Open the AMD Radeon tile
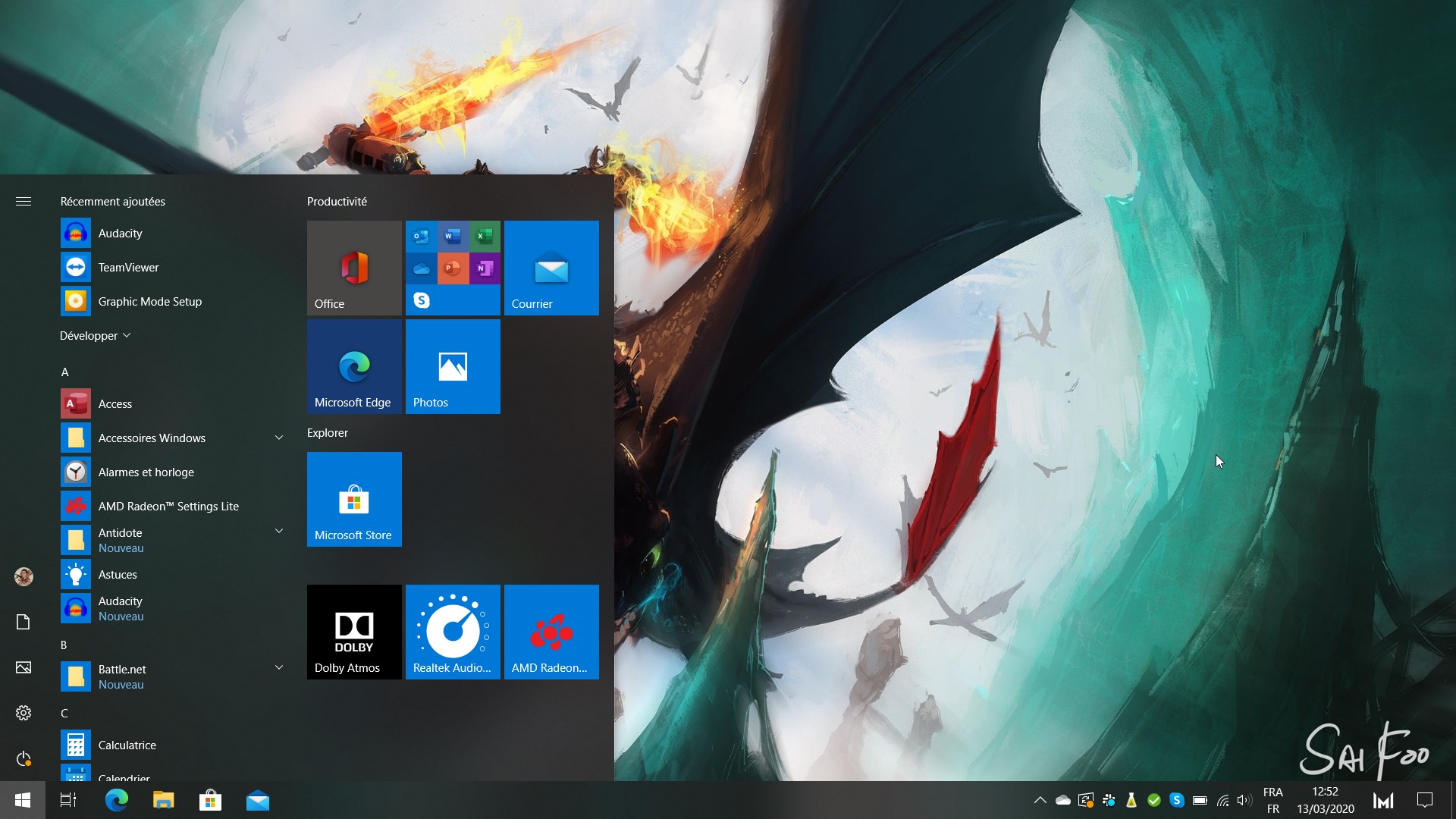This screenshot has width=1456, height=819. 551,632
